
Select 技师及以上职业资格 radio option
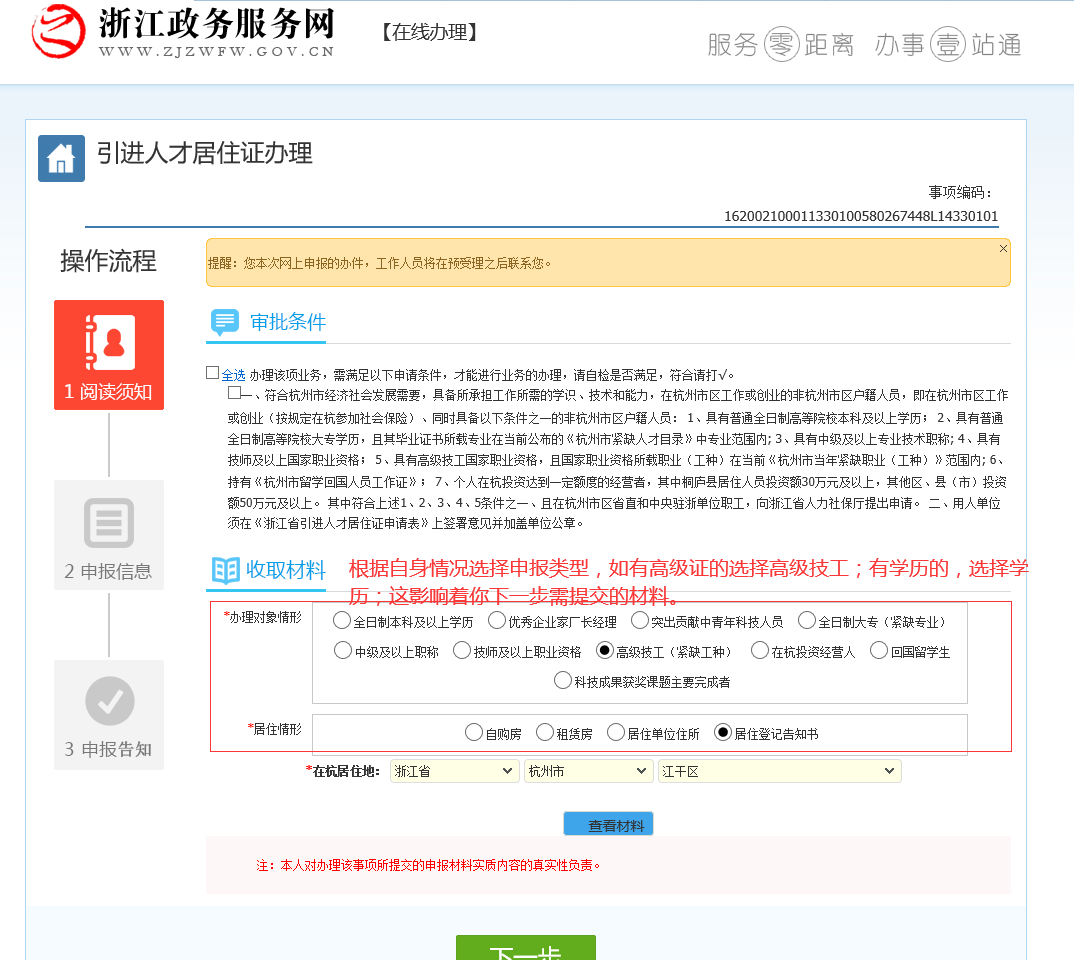point(462,650)
